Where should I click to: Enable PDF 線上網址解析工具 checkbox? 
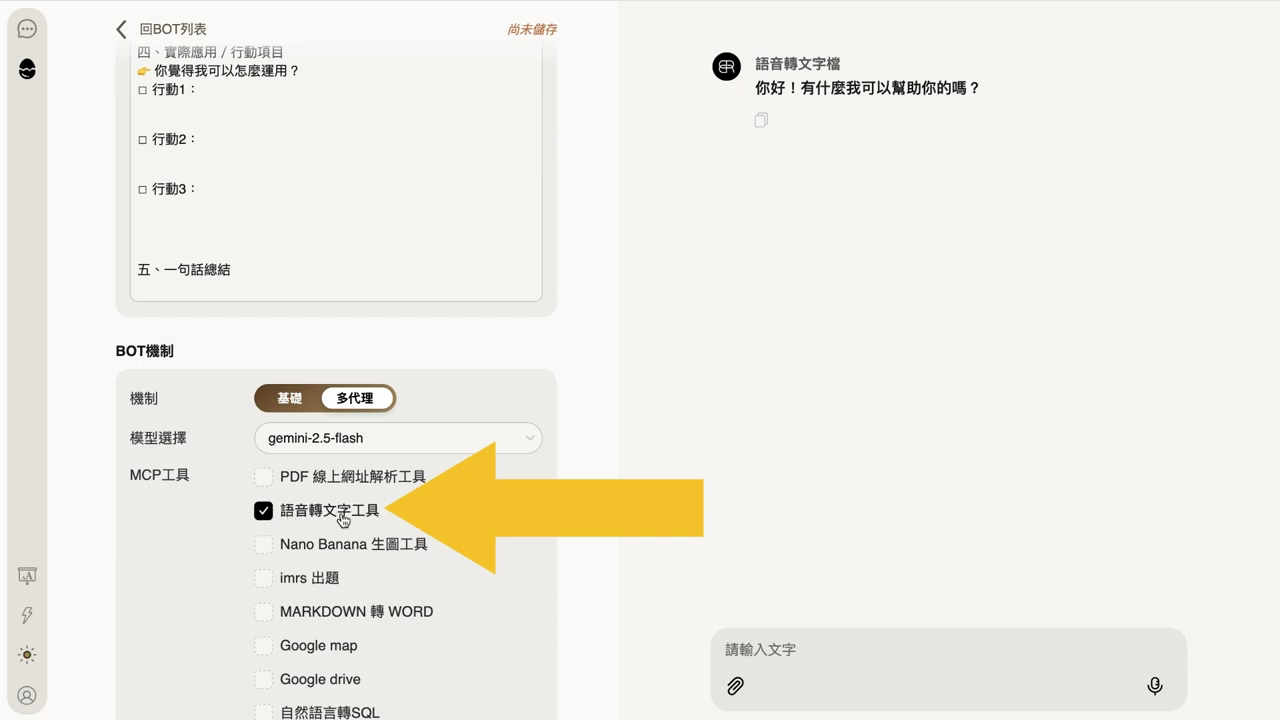(263, 477)
